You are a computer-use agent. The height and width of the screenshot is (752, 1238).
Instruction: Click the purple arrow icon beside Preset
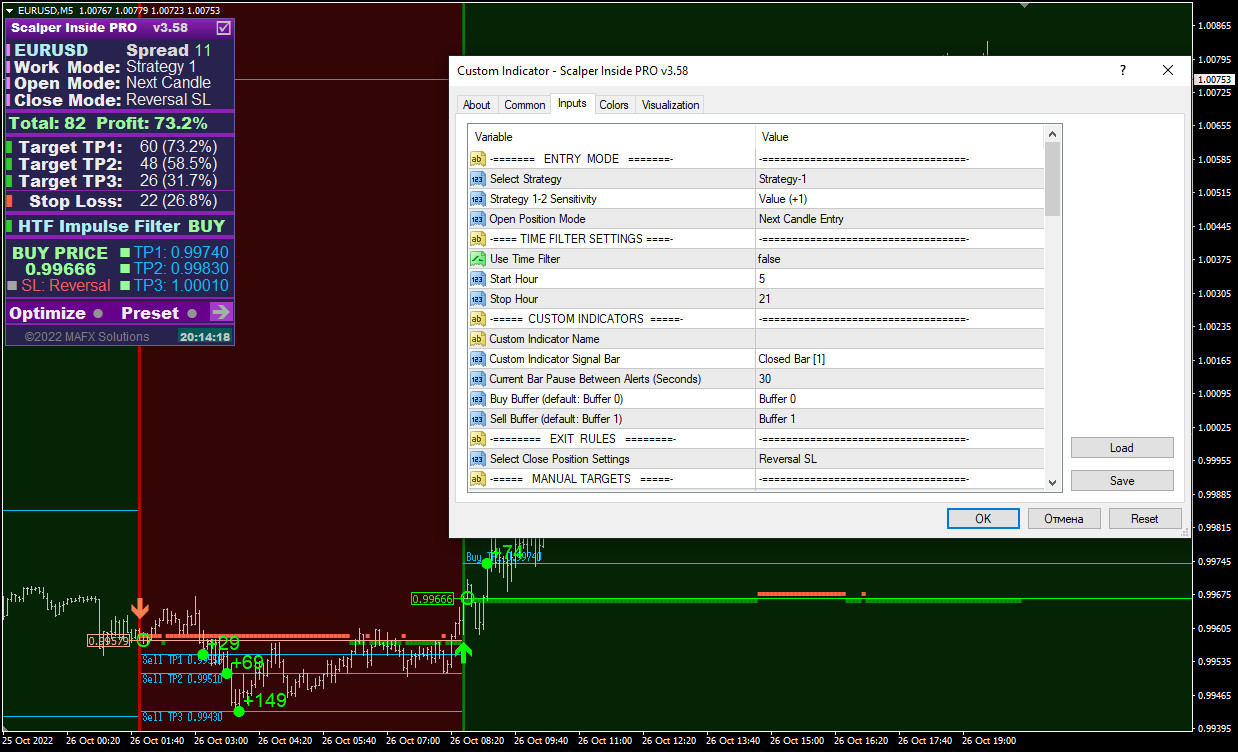click(221, 313)
